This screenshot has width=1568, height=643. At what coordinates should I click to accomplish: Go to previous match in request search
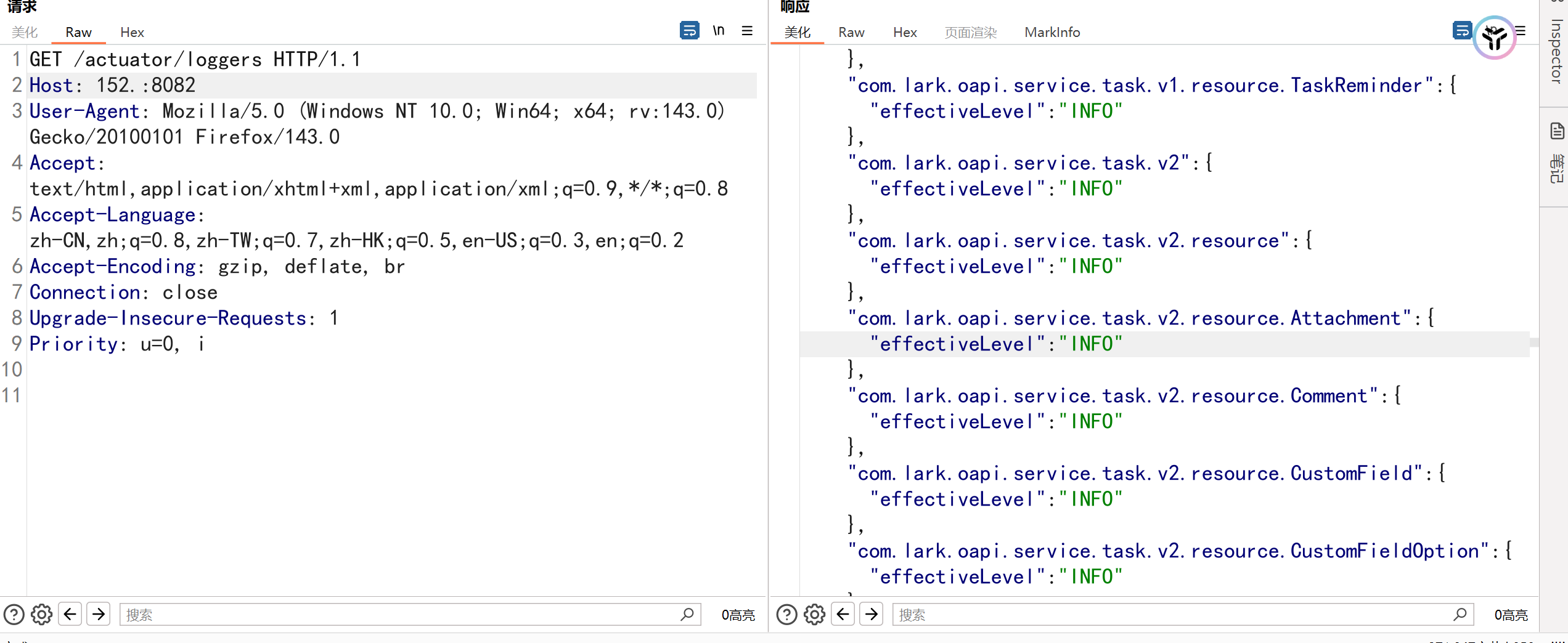click(x=70, y=614)
